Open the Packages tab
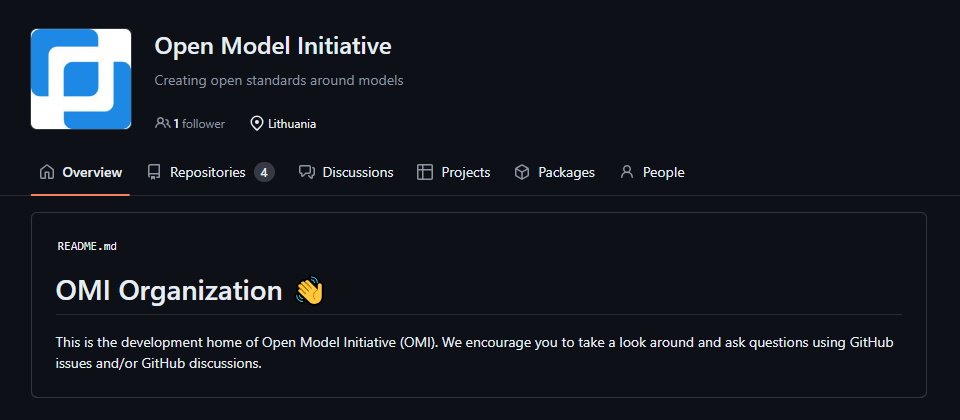Image resolution: width=960 pixels, height=420 pixels. (x=555, y=172)
